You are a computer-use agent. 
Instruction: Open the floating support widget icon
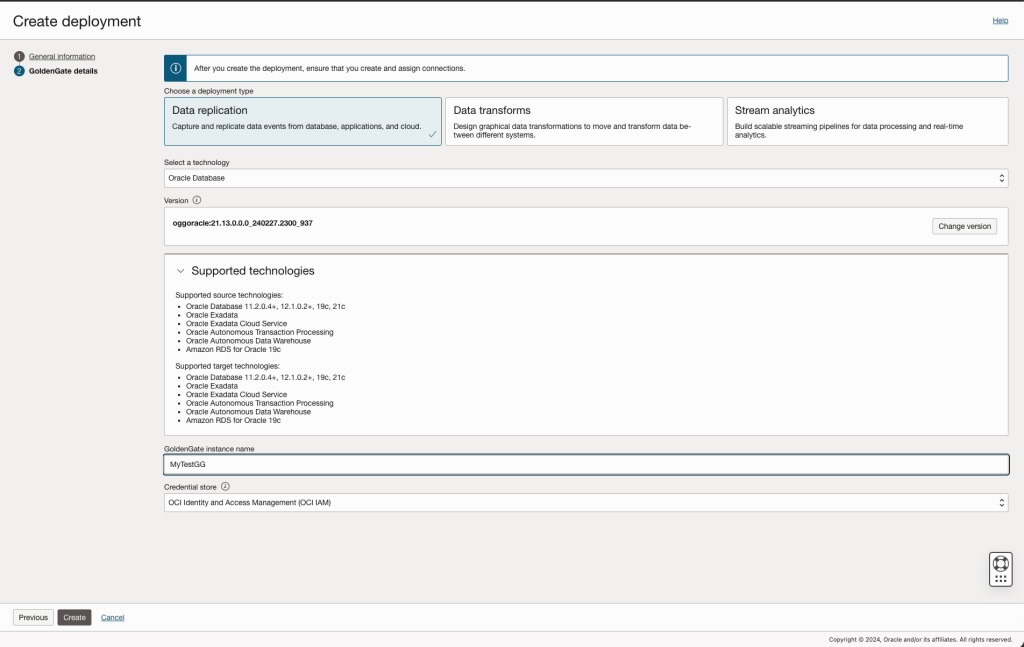click(x=1000, y=568)
